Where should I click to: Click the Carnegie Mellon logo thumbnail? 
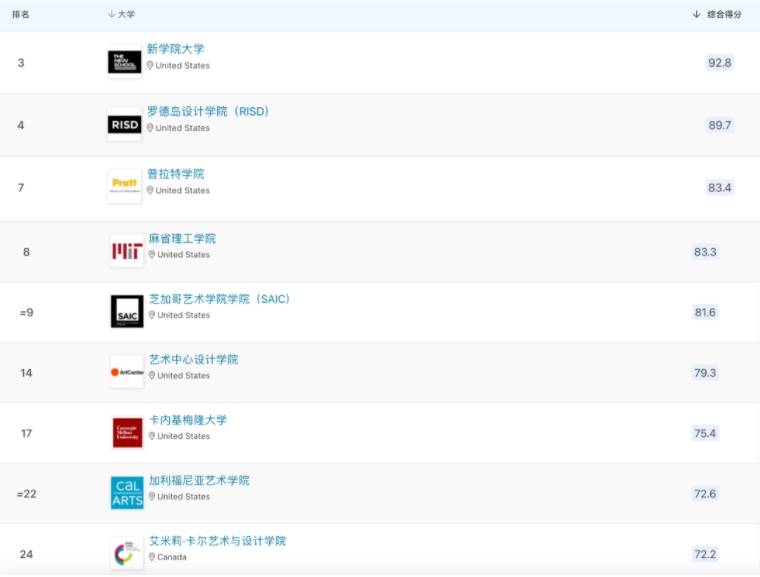pos(127,433)
